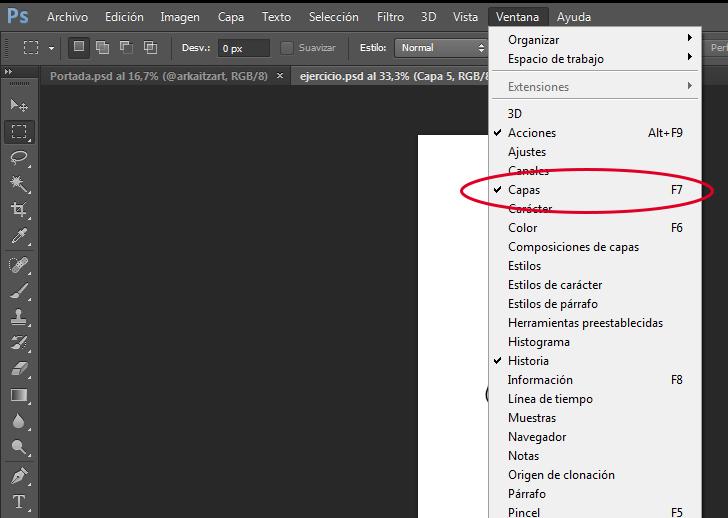Image resolution: width=728 pixels, height=518 pixels.
Task: Open the 3D menu in menu bar
Action: 428,17
